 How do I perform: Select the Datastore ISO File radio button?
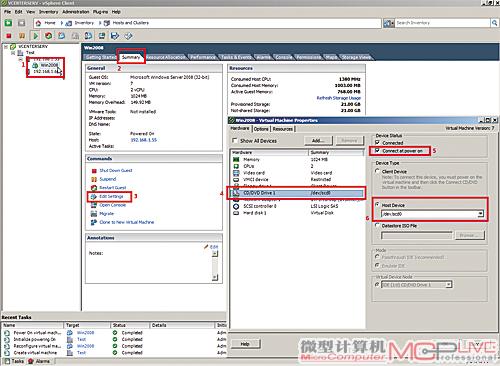(x=377, y=225)
